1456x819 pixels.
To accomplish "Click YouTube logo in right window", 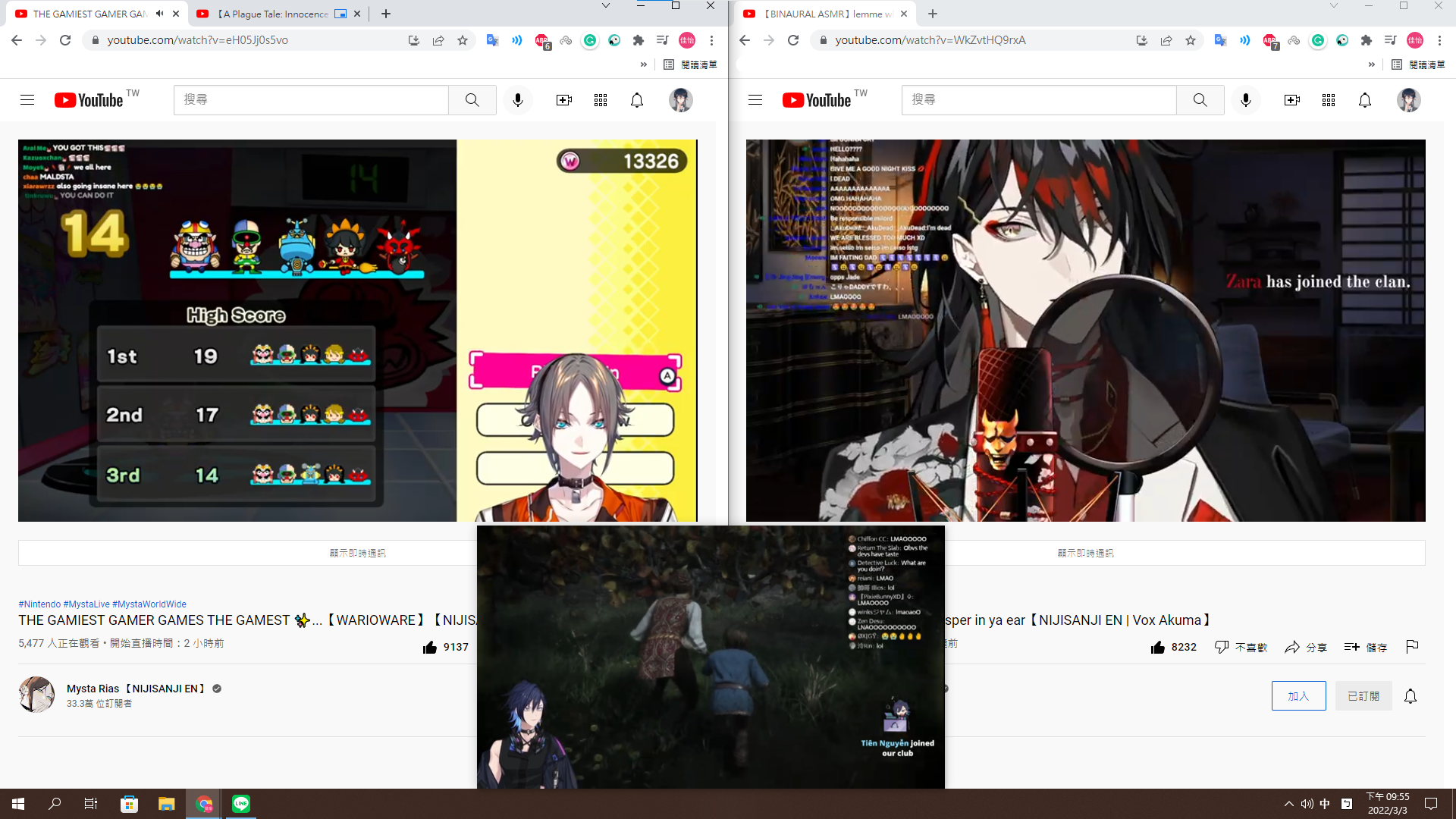I will point(817,100).
